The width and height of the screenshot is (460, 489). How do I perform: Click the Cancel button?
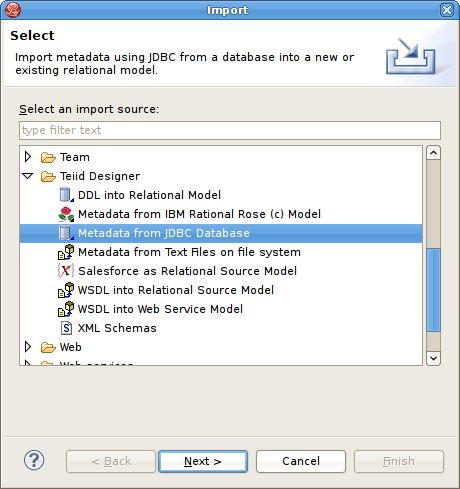pos(301,461)
